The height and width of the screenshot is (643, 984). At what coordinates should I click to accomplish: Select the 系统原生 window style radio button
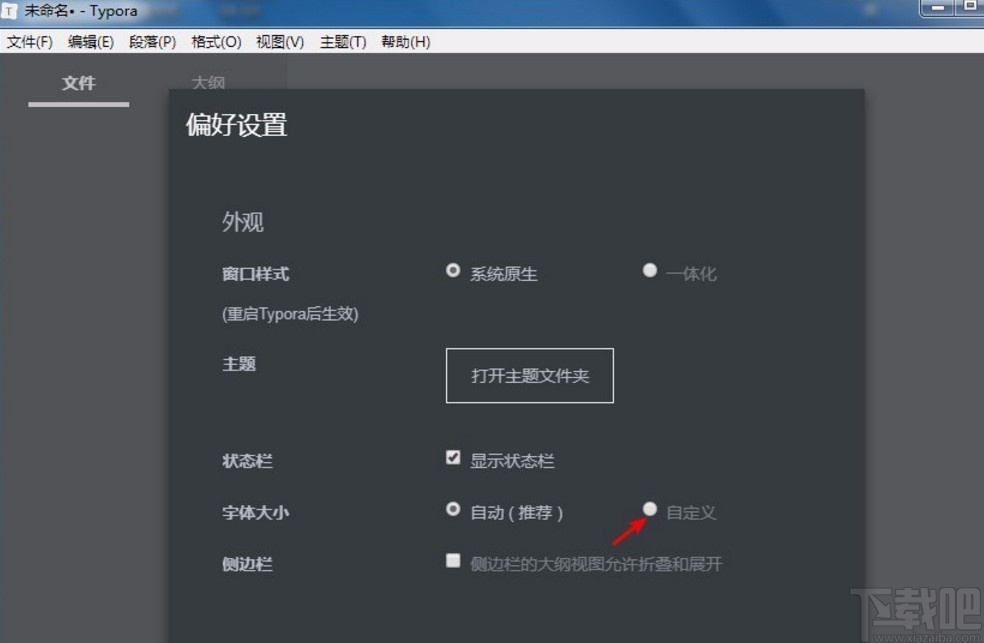pos(453,269)
